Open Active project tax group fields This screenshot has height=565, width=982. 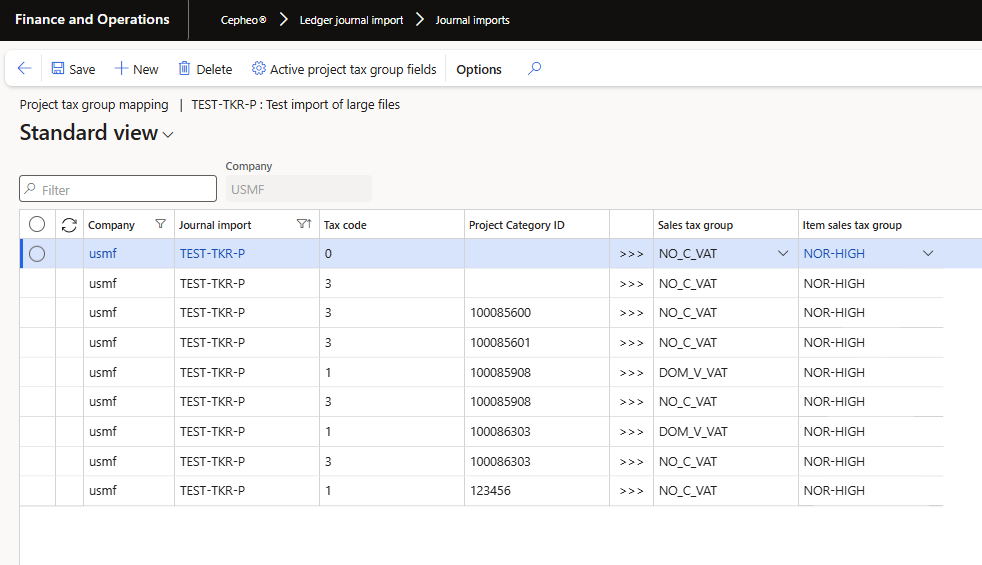pyautogui.click(x=344, y=69)
